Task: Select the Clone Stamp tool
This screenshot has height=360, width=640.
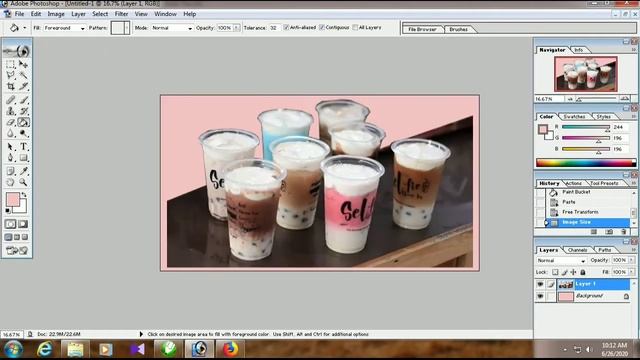Action: [10, 111]
